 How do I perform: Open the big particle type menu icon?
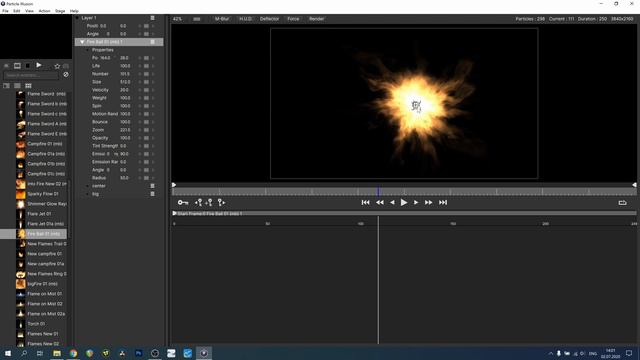click(152, 194)
